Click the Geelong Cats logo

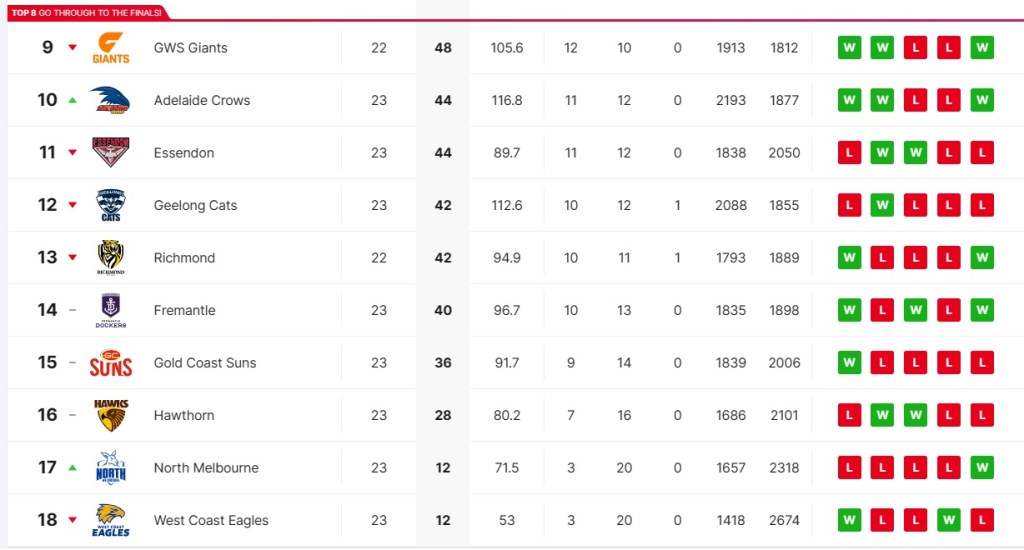pyautogui.click(x=110, y=205)
